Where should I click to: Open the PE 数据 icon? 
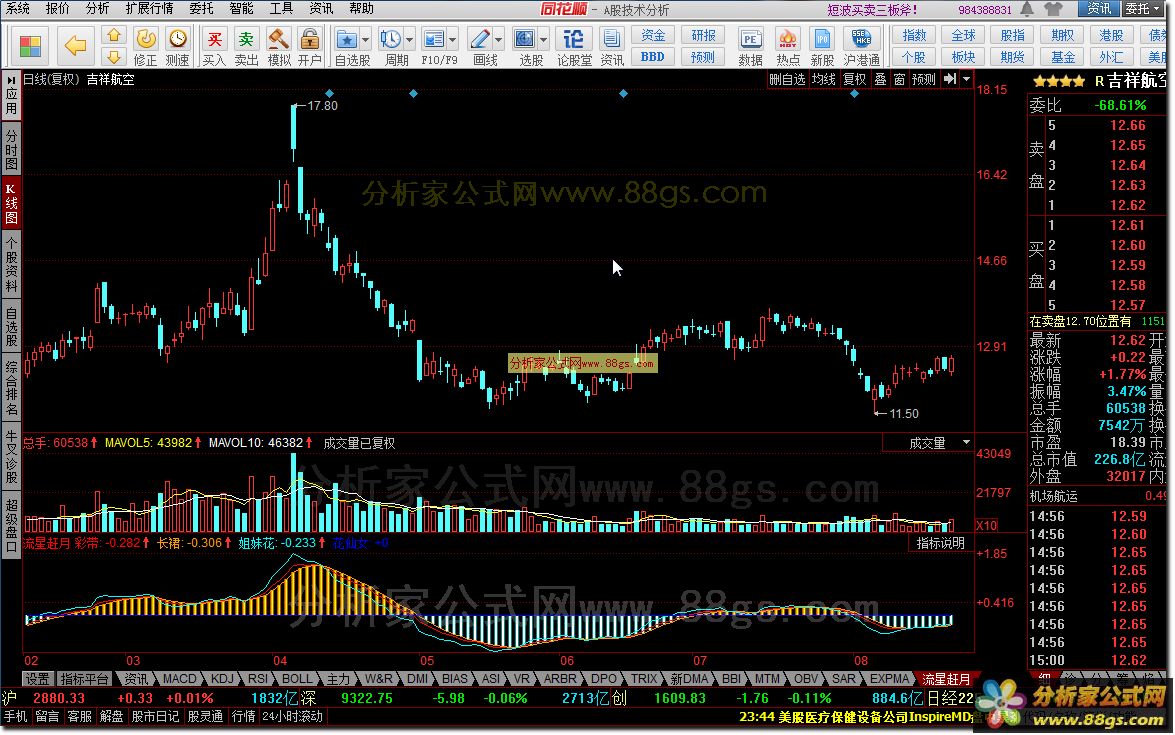(x=750, y=46)
